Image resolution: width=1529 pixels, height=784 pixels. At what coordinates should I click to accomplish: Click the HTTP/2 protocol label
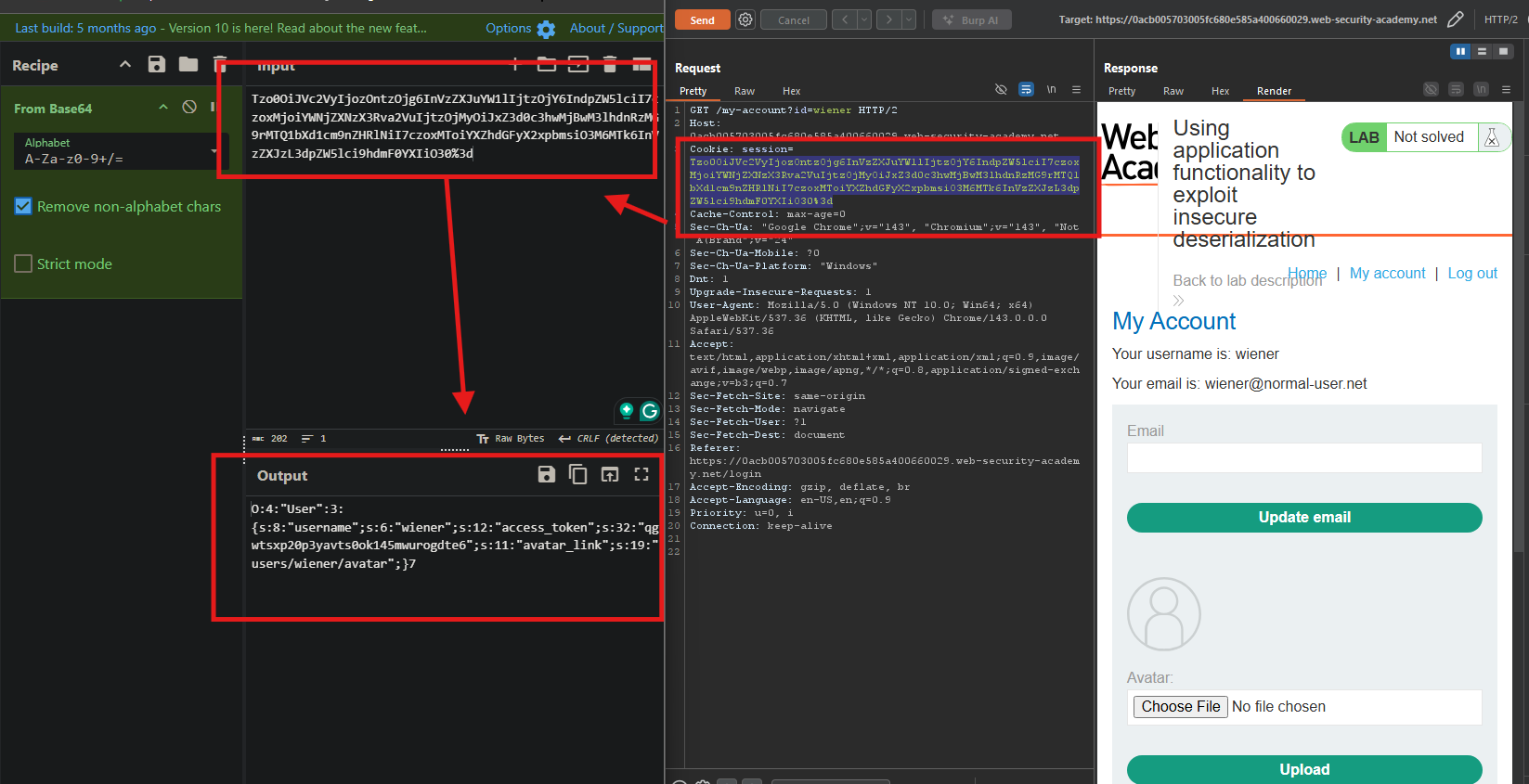(1500, 19)
